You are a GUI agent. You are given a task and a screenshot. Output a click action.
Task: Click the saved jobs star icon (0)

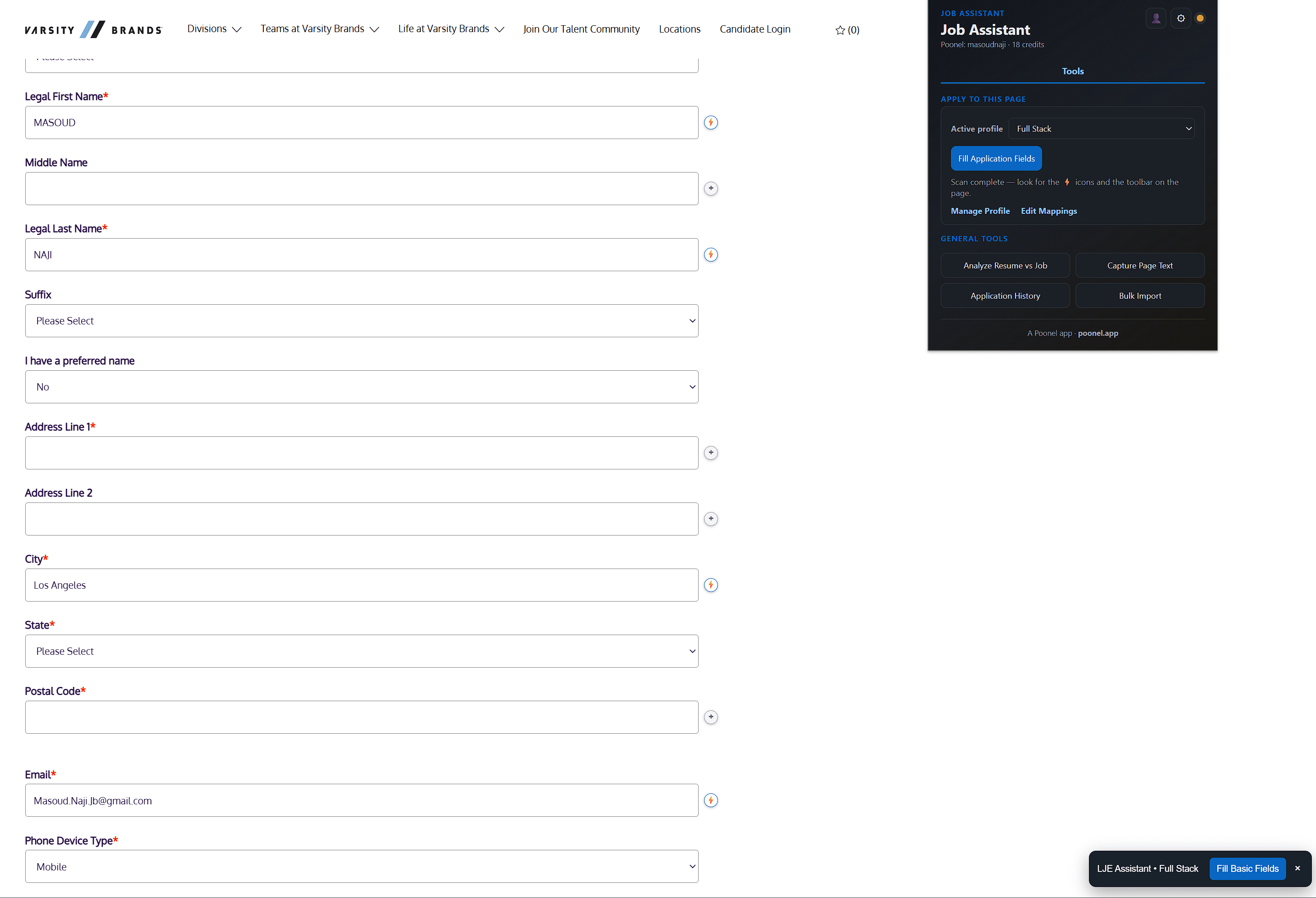coord(847,30)
